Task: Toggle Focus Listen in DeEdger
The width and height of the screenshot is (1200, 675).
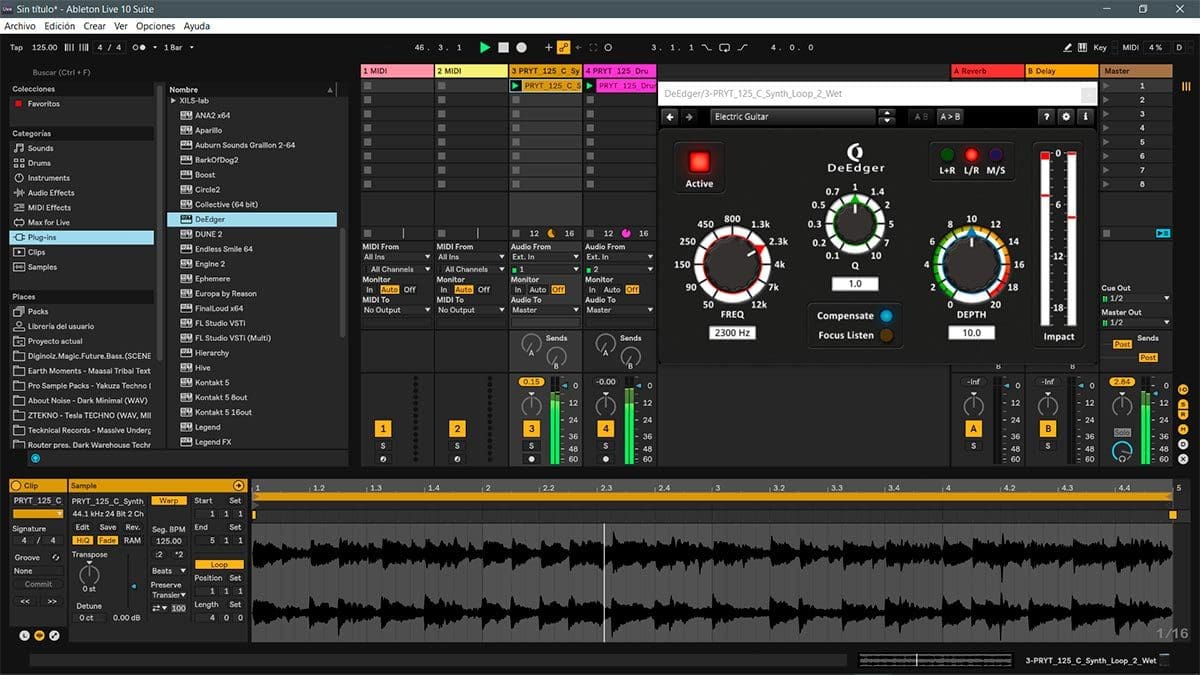Action: 886,336
